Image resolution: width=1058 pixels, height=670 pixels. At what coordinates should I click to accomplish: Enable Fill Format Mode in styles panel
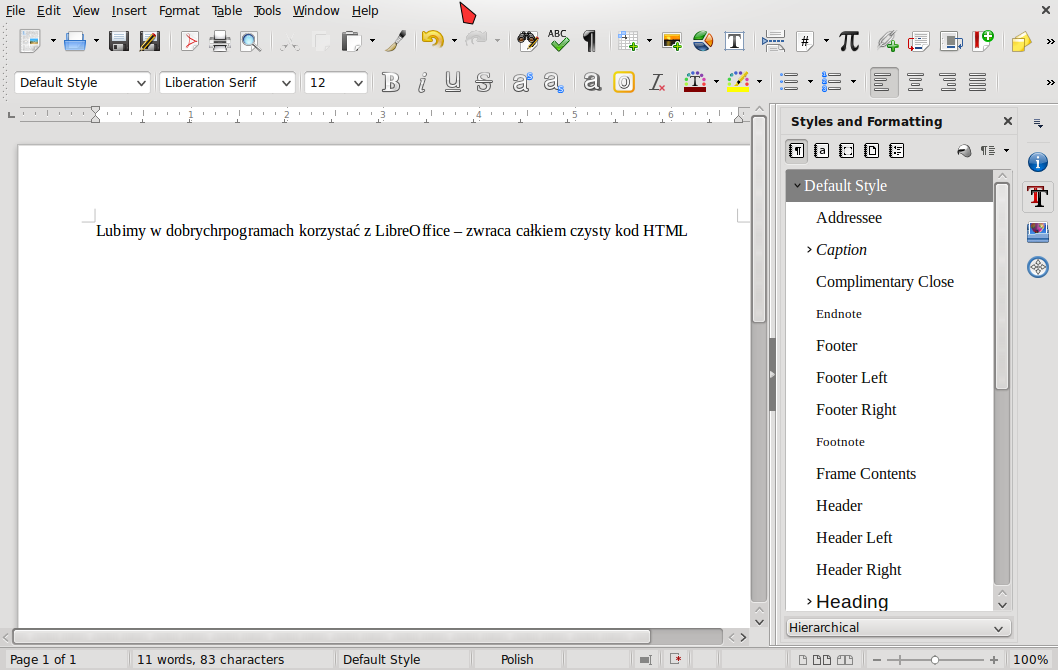(x=964, y=150)
